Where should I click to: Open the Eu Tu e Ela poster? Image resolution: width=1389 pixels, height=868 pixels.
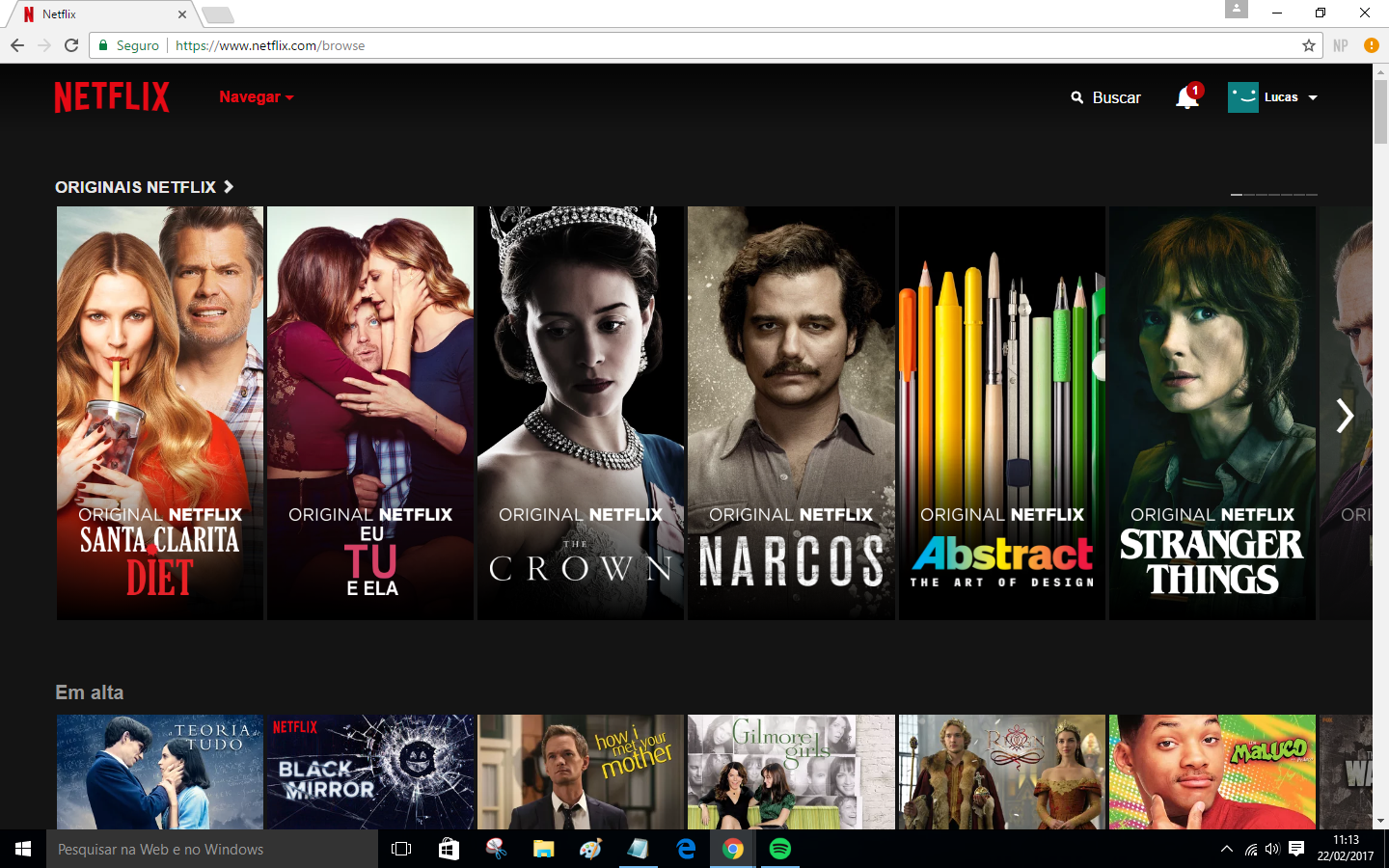pyautogui.click(x=370, y=413)
